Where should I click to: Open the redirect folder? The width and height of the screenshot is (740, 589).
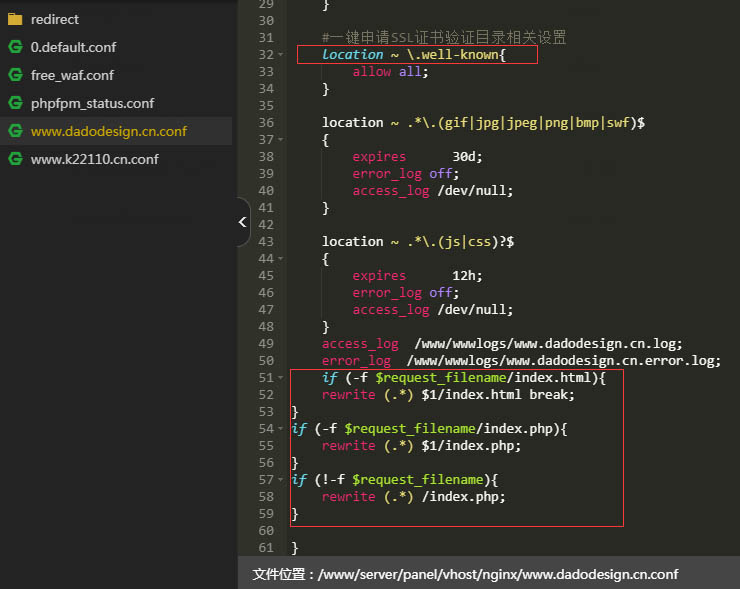(55, 19)
